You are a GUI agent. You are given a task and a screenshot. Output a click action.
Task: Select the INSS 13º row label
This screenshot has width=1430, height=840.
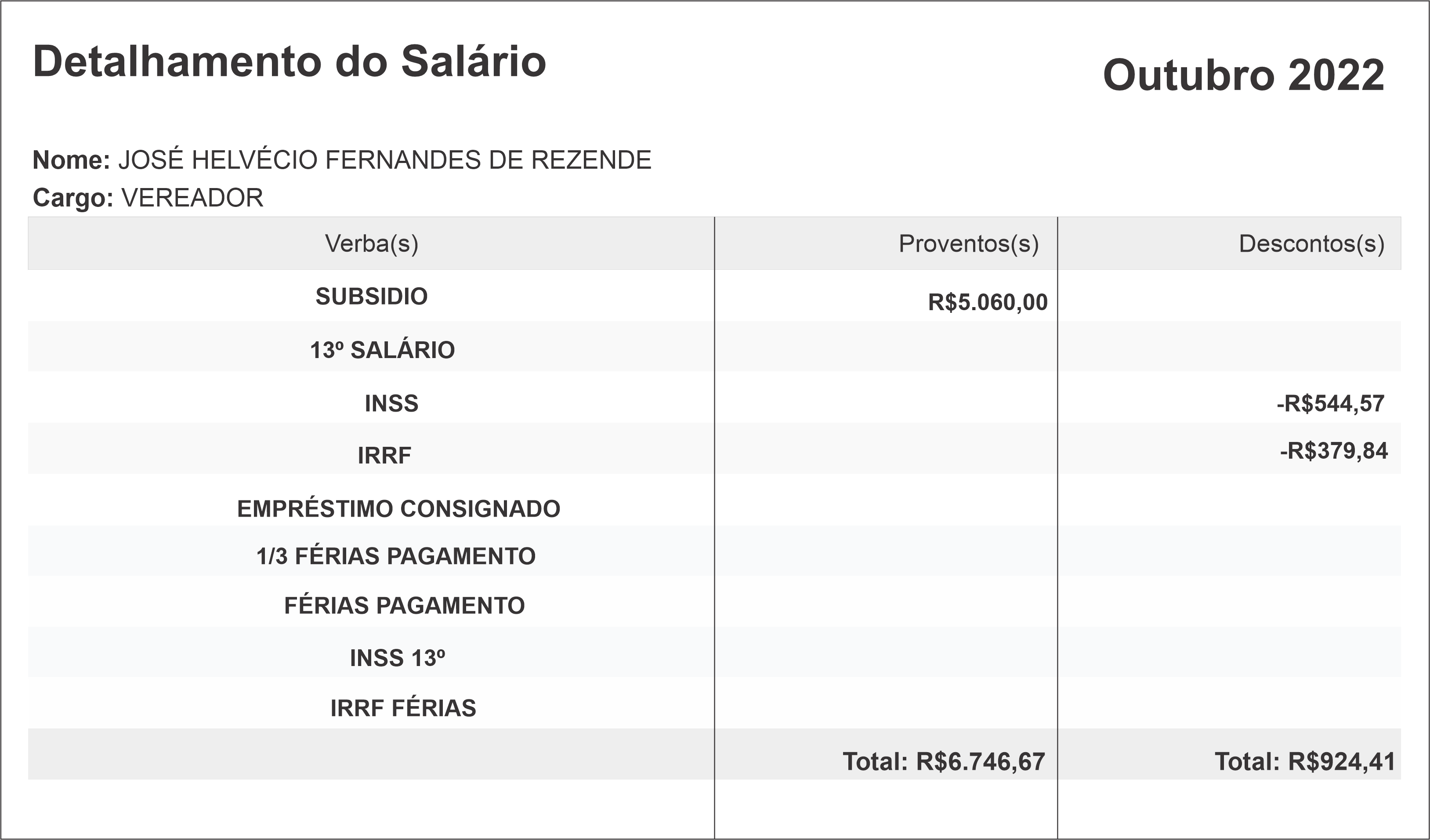pyautogui.click(x=397, y=658)
